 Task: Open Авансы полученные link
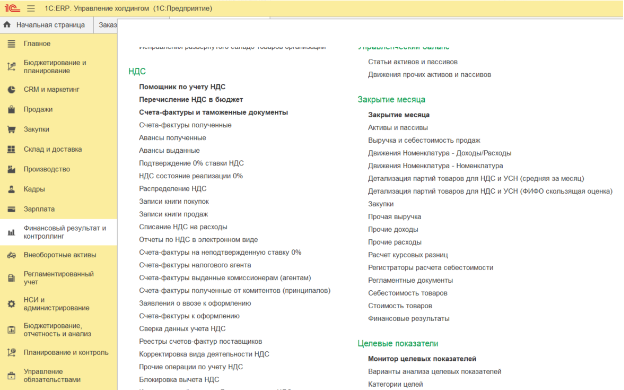tap(172, 138)
